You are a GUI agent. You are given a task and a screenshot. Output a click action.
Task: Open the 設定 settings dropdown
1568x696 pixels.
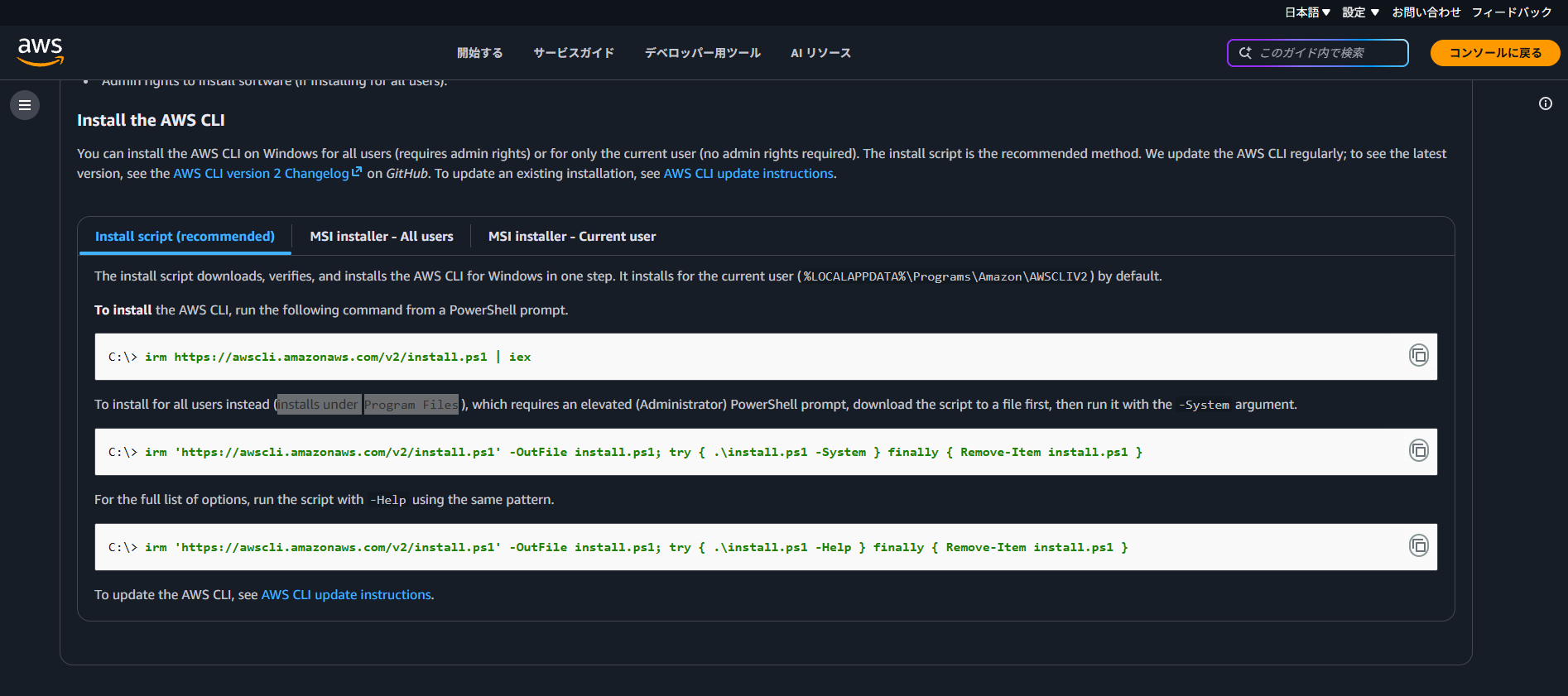click(x=1360, y=12)
